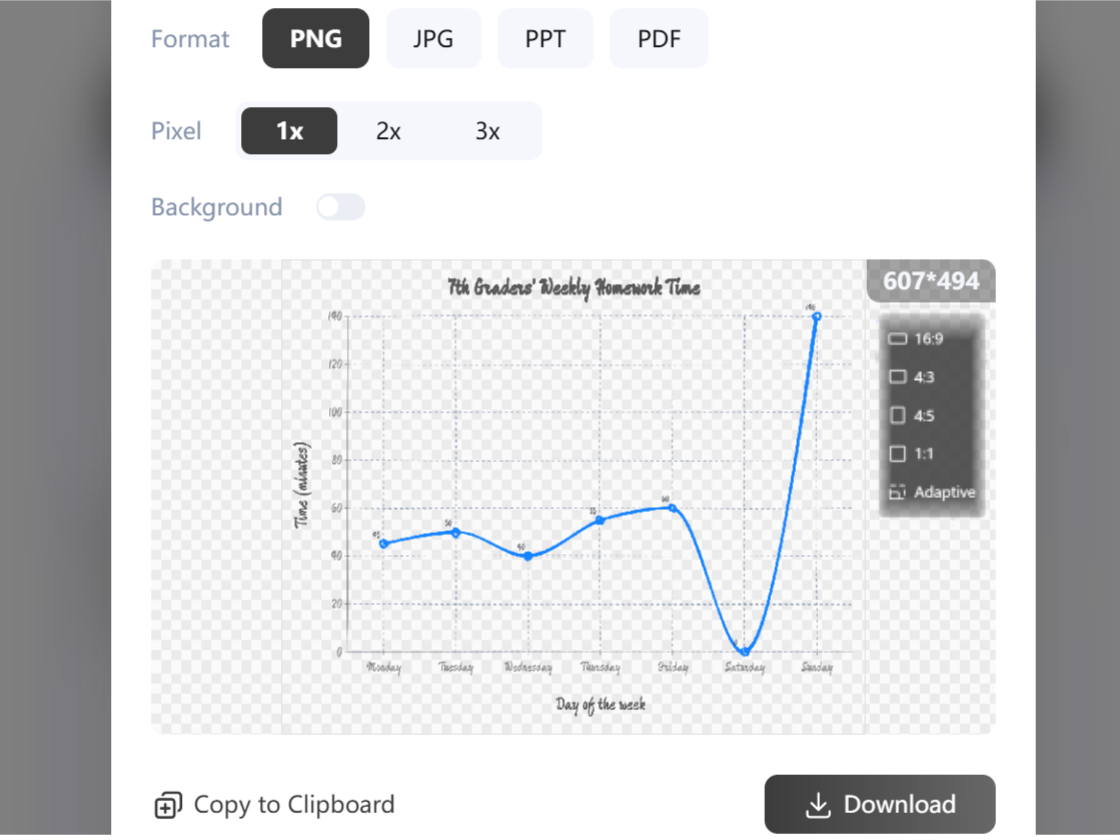Click the Copy to Clipboard link
The image size is (1120, 840).
point(294,805)
